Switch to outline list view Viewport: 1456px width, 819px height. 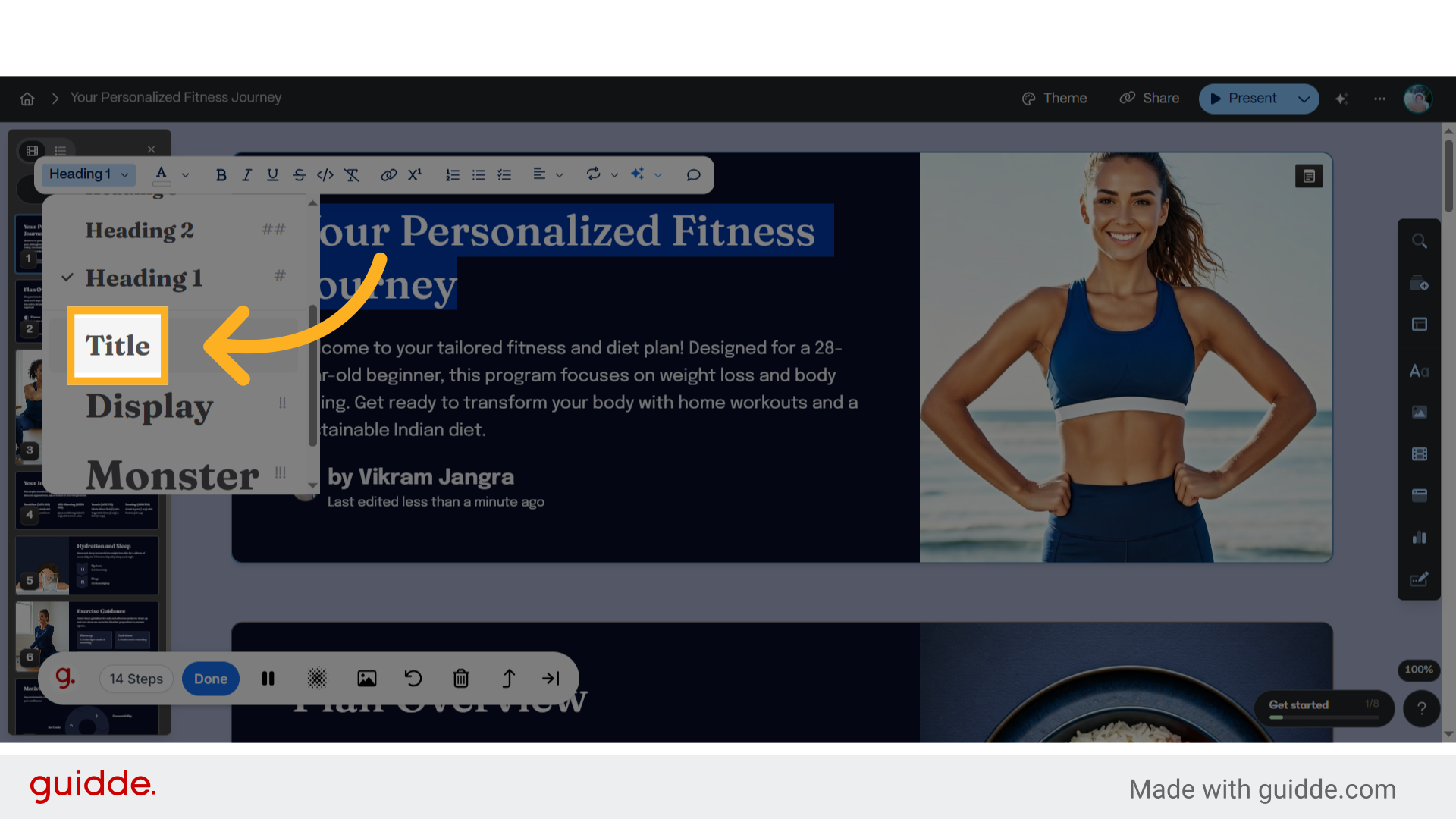pos(61,150)
